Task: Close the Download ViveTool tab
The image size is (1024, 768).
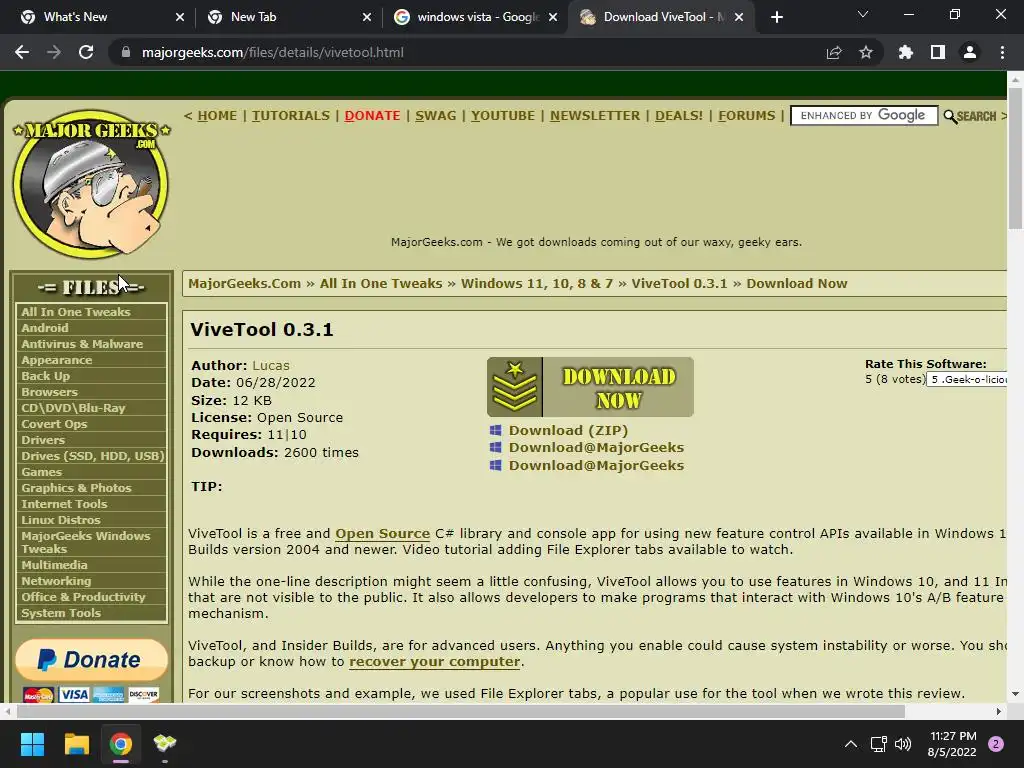Action: (x=739, y=17)
